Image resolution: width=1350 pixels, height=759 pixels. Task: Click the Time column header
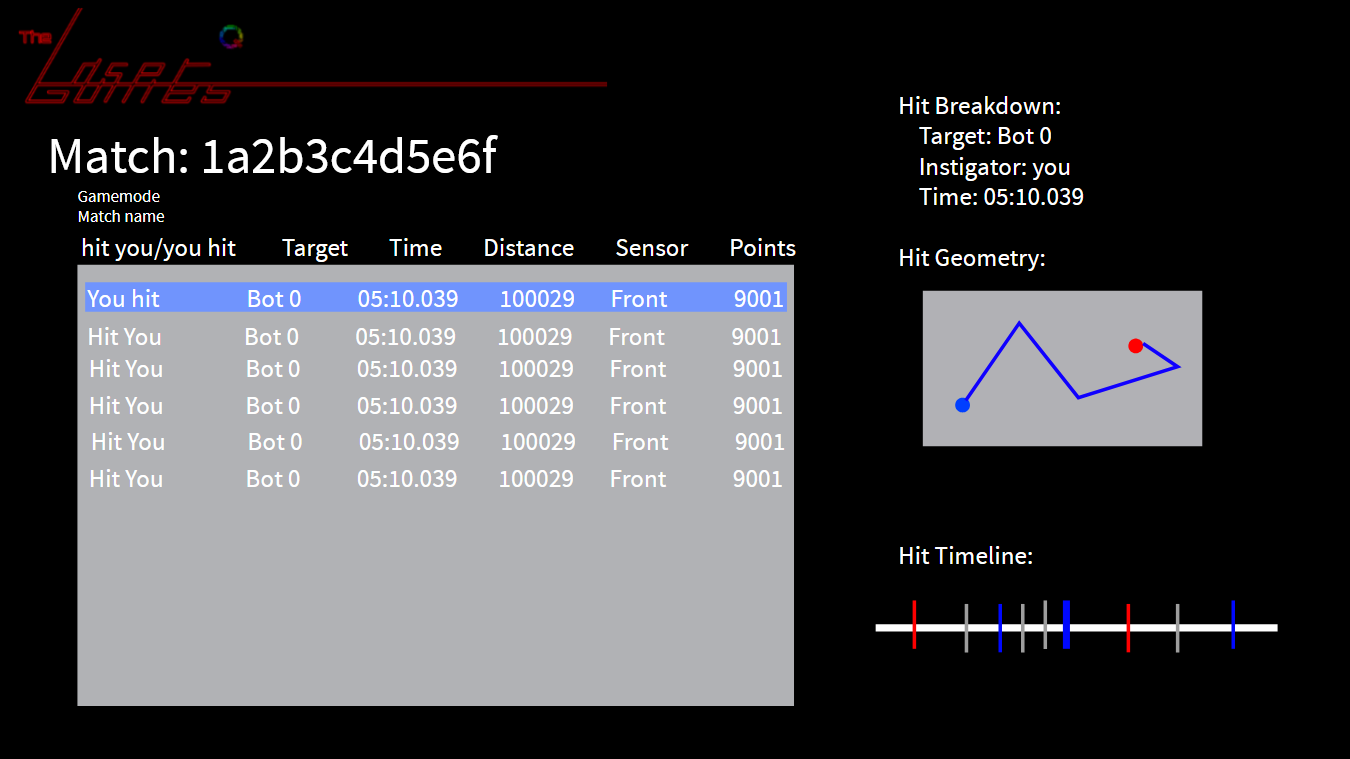point(415,247)
